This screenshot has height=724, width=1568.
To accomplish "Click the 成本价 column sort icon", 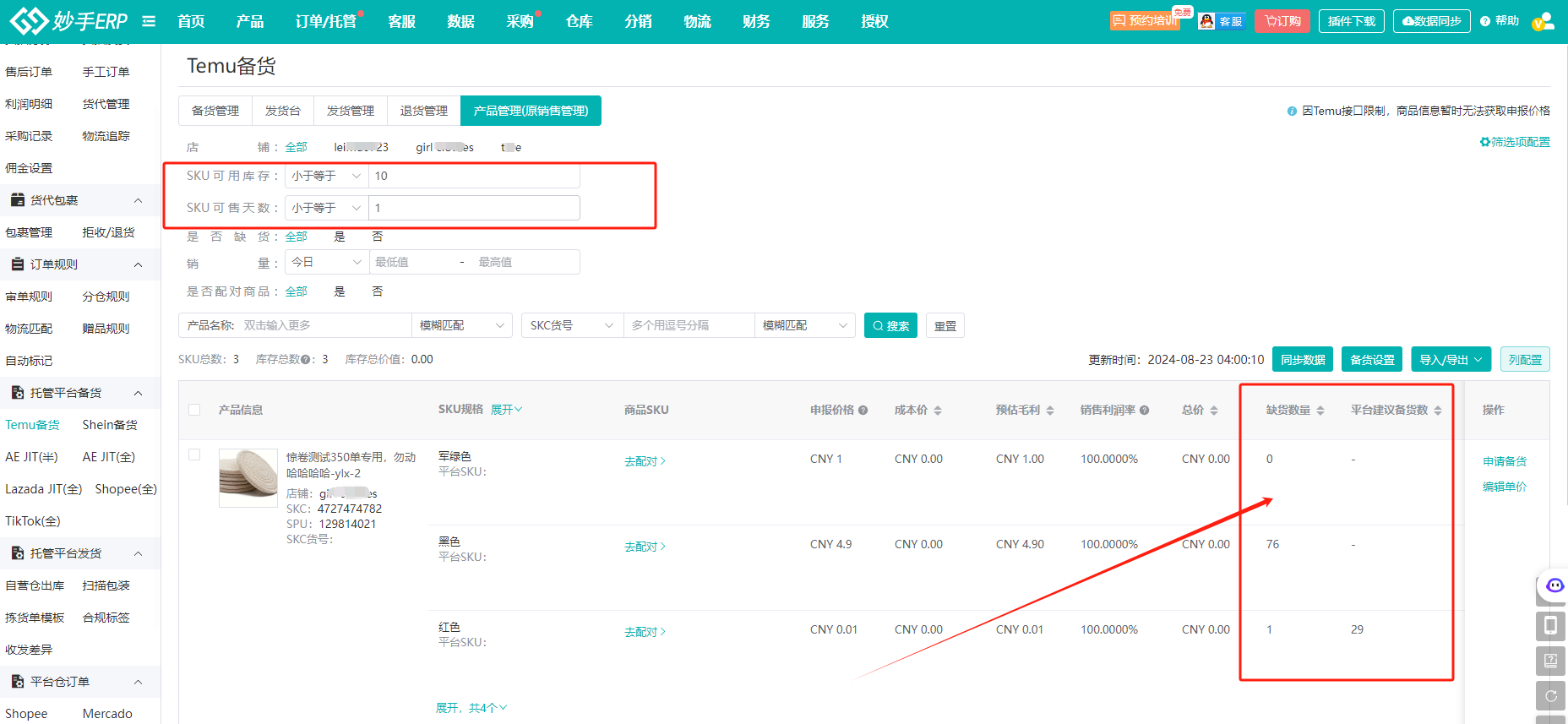I will point(938,411).
